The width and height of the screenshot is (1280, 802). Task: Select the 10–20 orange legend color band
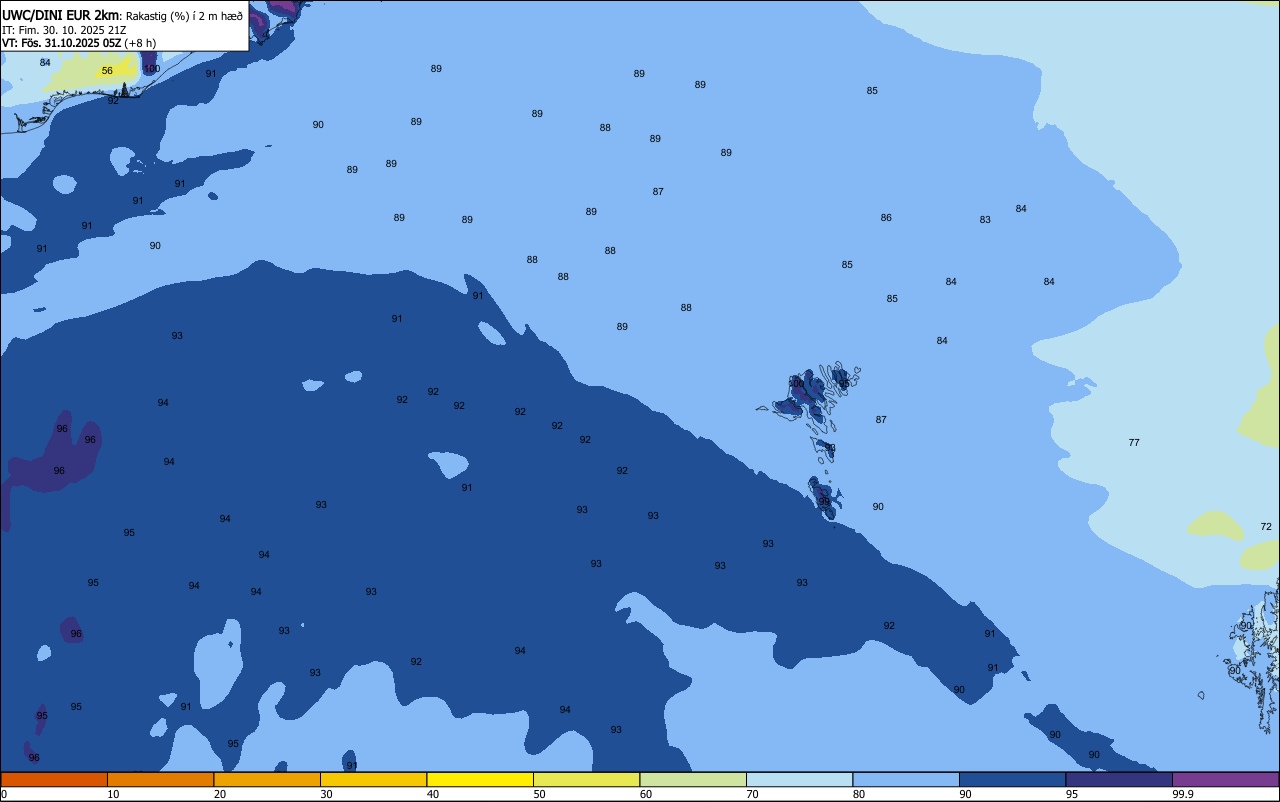tap(160, 779)
